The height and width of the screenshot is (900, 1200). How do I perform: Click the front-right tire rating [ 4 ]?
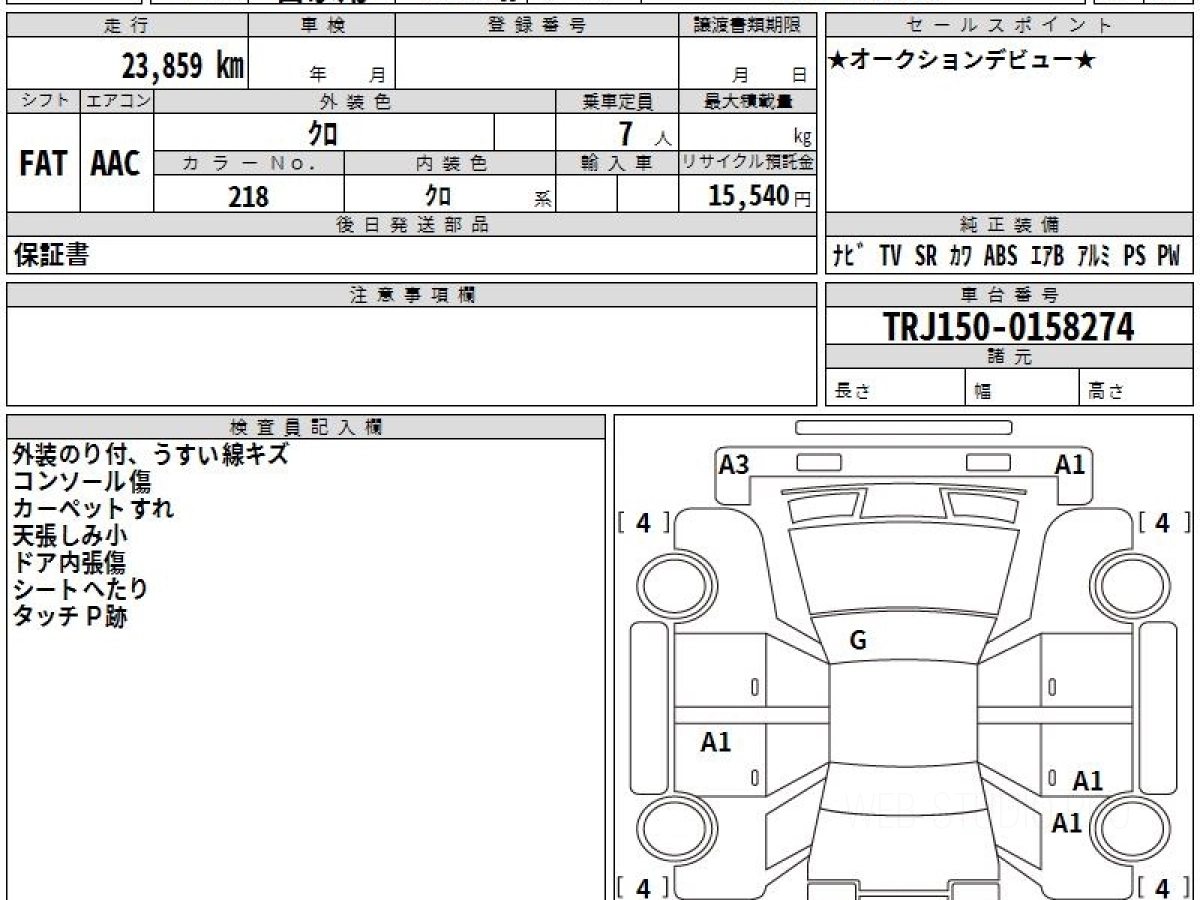click(x=1162, y=523)
